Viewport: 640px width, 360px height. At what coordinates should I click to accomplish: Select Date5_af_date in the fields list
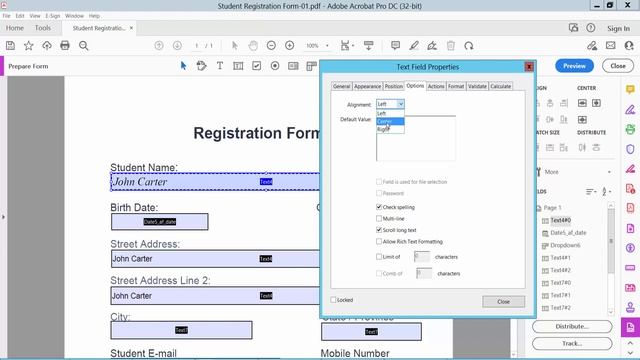pyautogui.click(x=568, y=233)
